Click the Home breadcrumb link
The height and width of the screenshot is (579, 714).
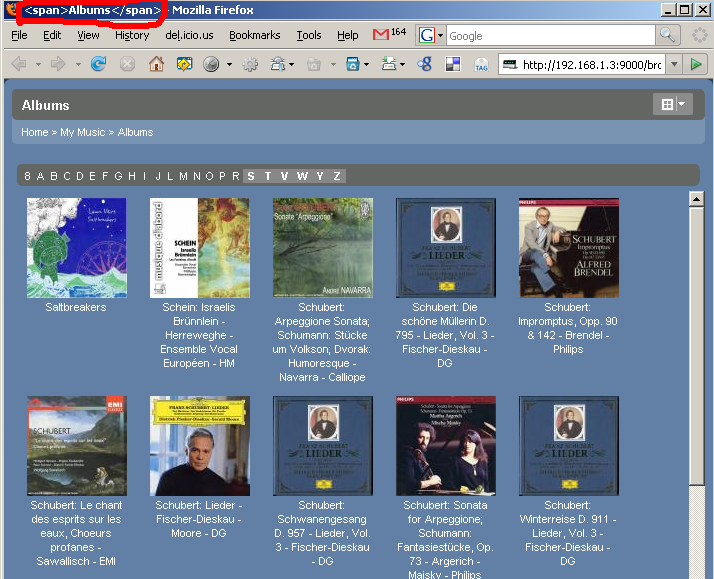(35, 132)
